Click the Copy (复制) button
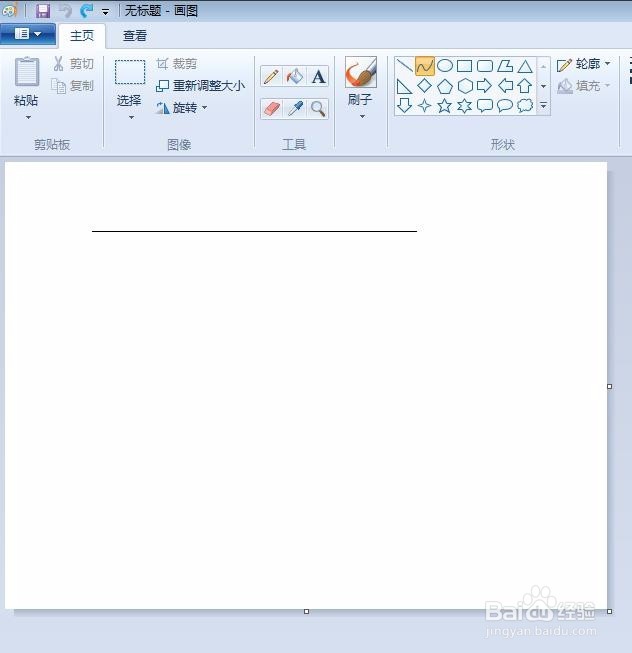The image size is (632, 653). point(72,86)
